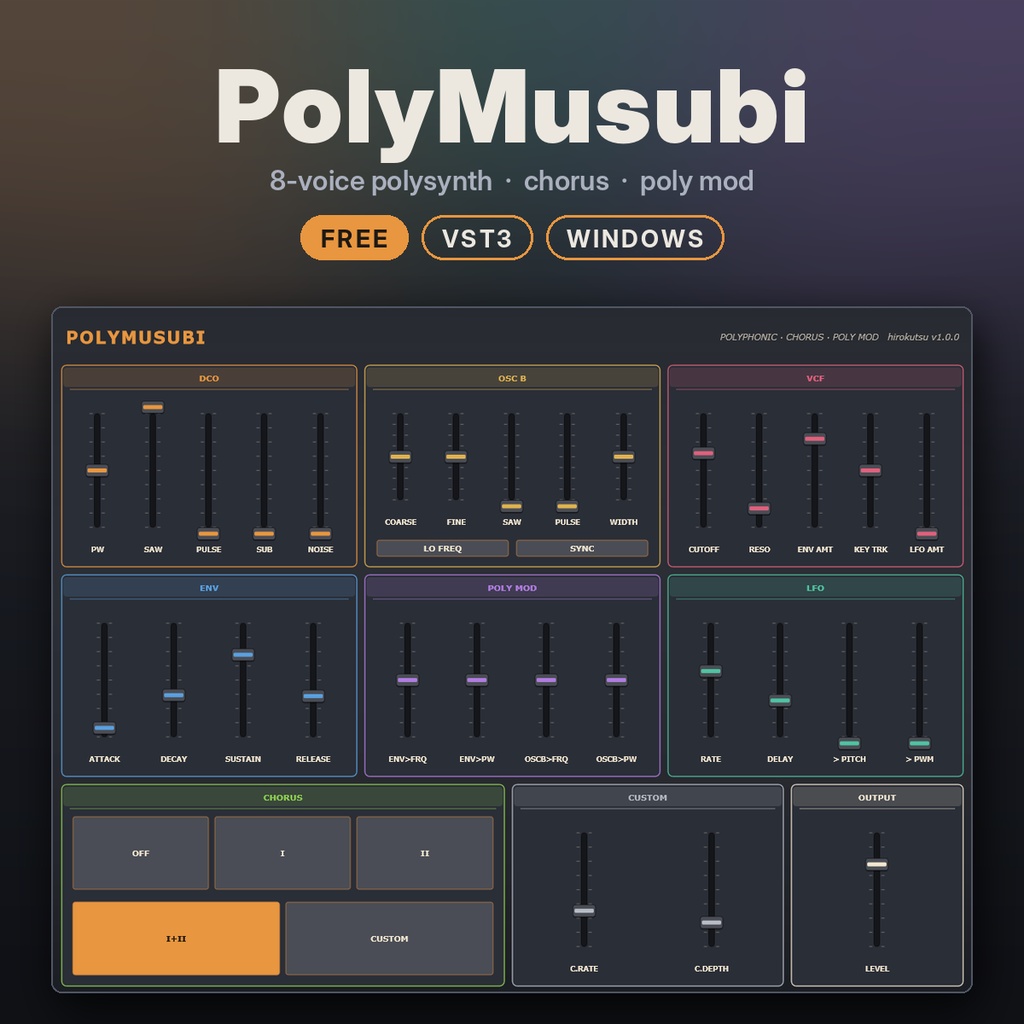The width and height of the screenshot is (1024, 1024).
Task: Click the DCO PW slider handle
Action: [x=97, y=470]
